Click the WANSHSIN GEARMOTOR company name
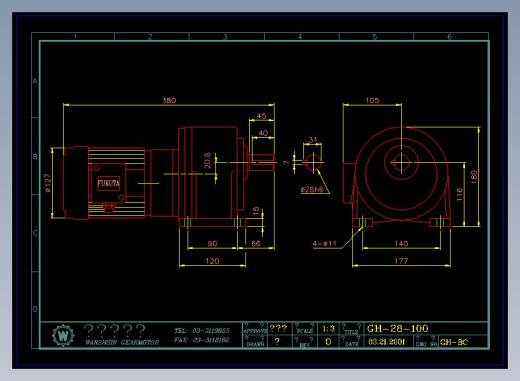 pos(122,342)
